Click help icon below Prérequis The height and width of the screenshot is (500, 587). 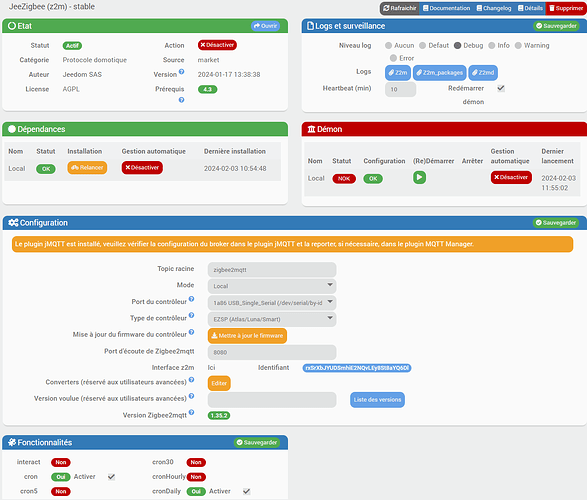point(182,100)
